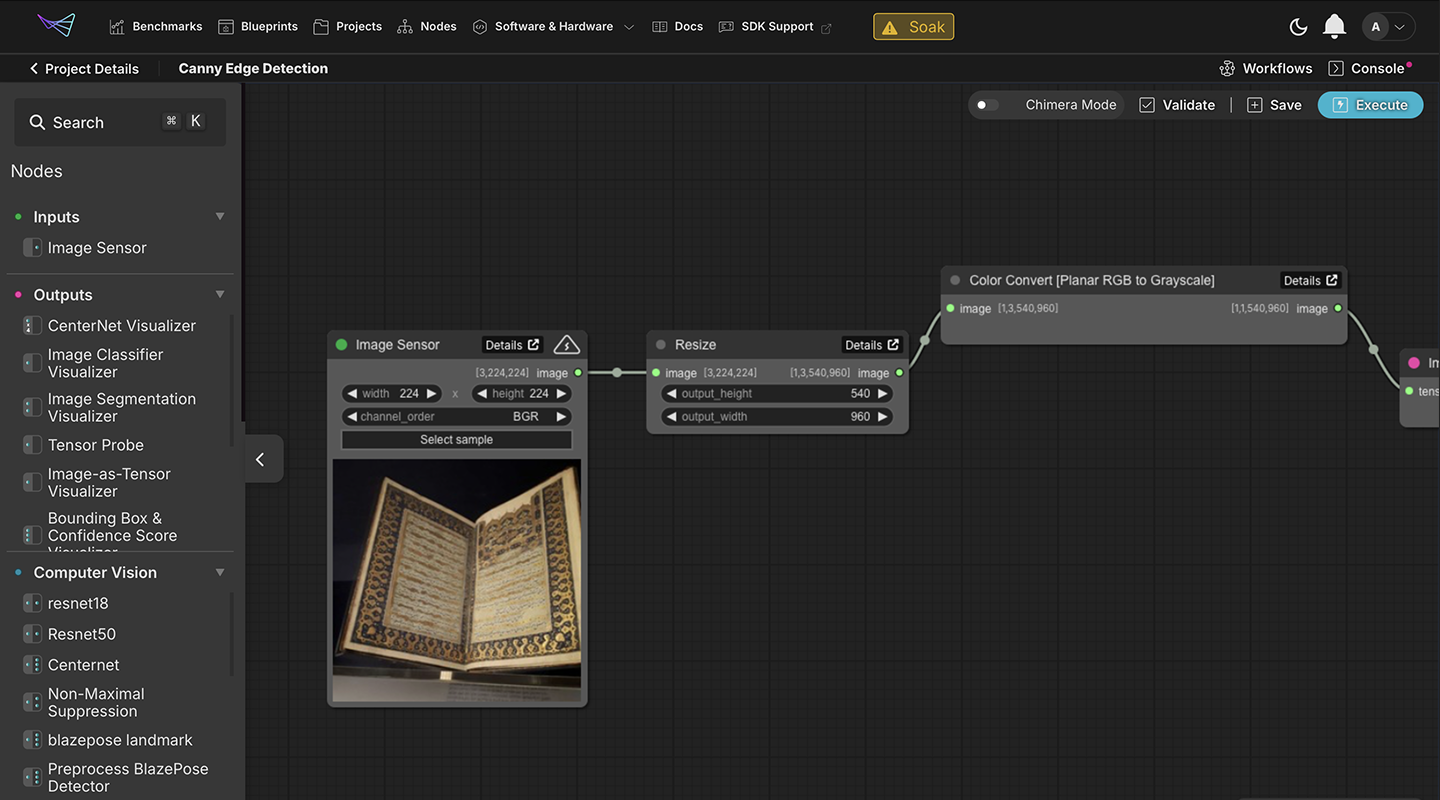Open the user account menu A

1388,27
